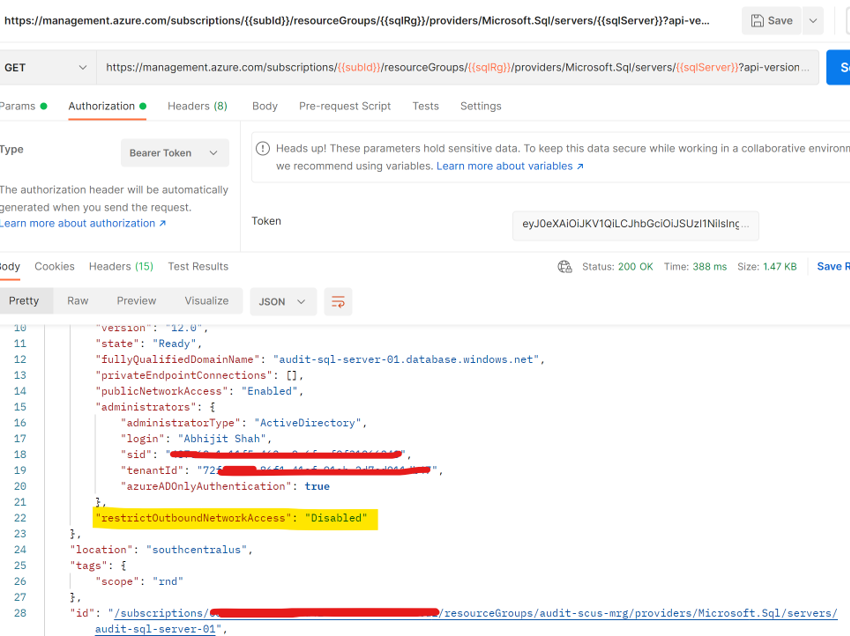Toggle the word wrap lines icon
The height and width of the screenshot is (636, 850).
pos(338,301)
